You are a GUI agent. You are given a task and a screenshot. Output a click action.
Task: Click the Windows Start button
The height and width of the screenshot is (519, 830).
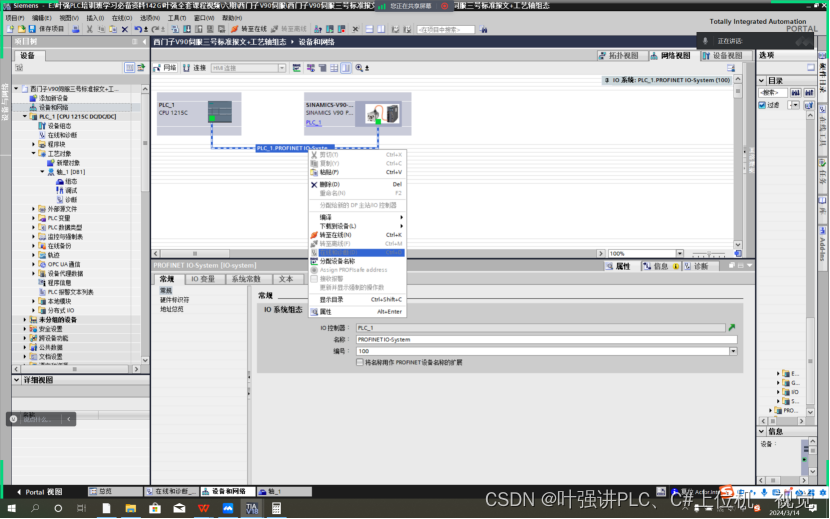pos(11,508)
